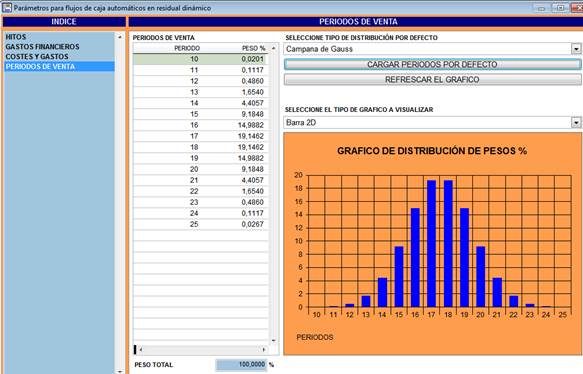The image size is (583, 374).
Task: Click CARGAR PERIODOS POR DEFECTO button
Action: 432,64
